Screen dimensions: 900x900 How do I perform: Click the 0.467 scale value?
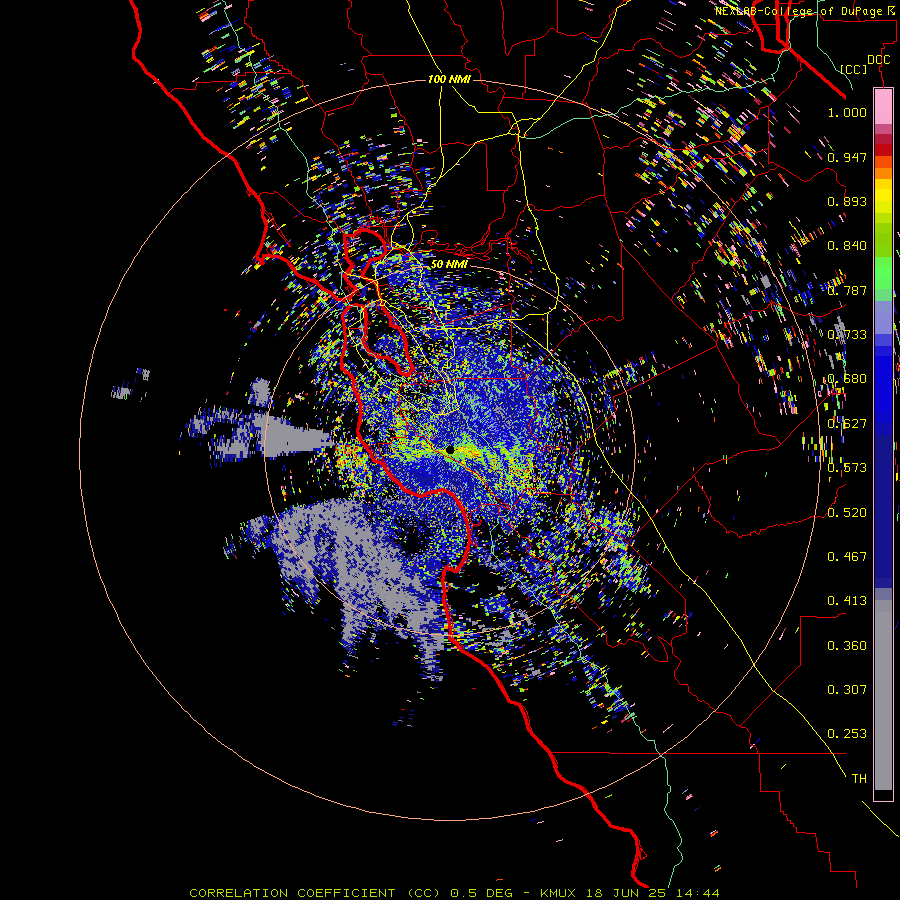pos(847,556)
